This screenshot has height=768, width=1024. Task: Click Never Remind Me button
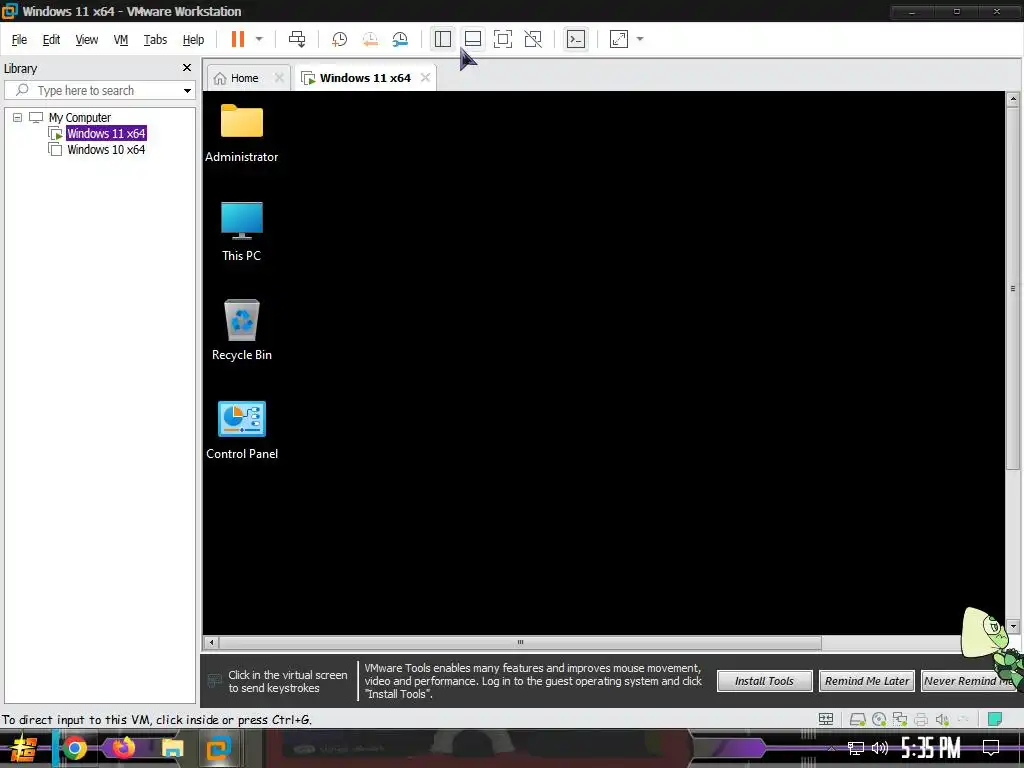pyautogui.click(x=968, y=681)
